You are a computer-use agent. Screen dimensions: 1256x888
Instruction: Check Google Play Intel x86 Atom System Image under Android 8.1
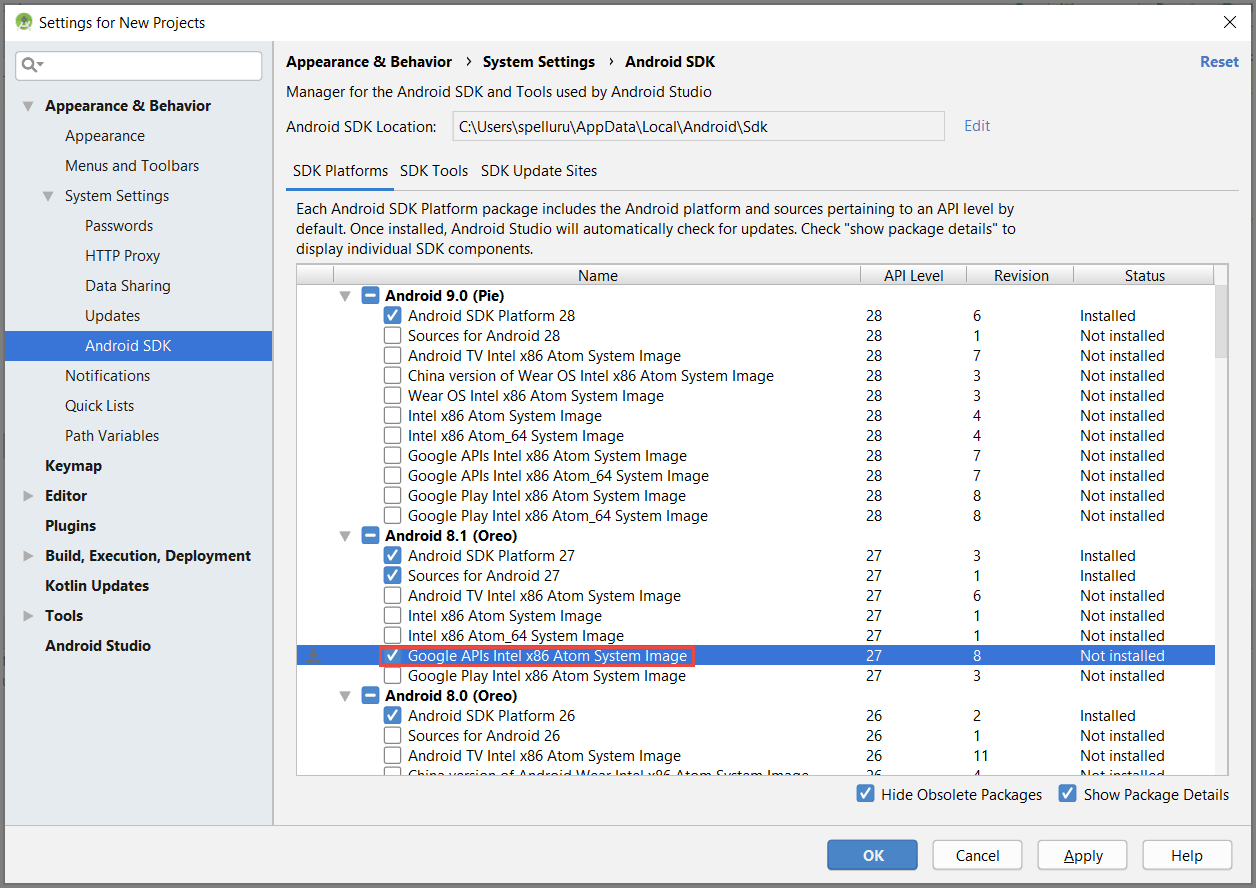click(x=393, y=675)
